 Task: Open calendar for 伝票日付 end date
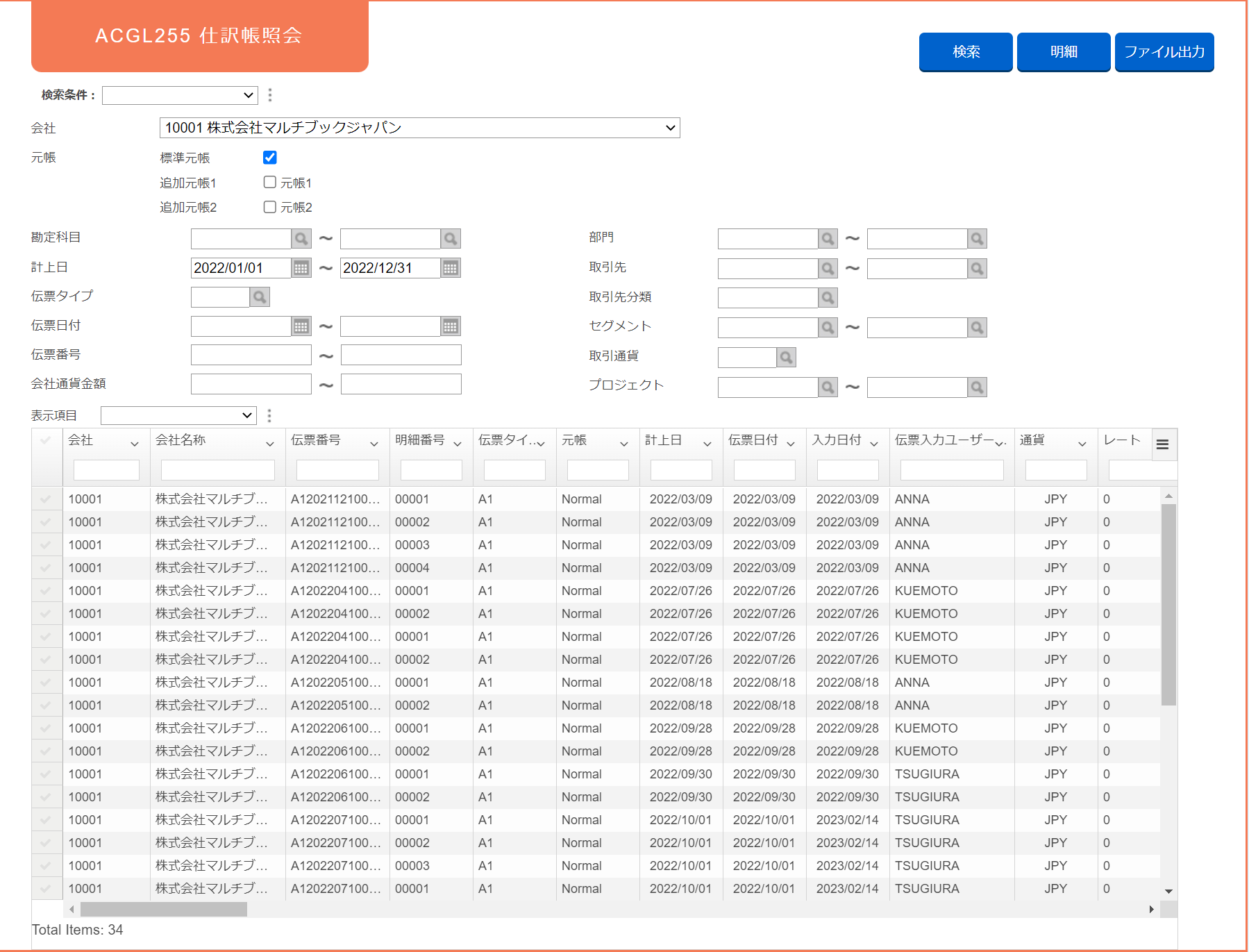[451, 326]
